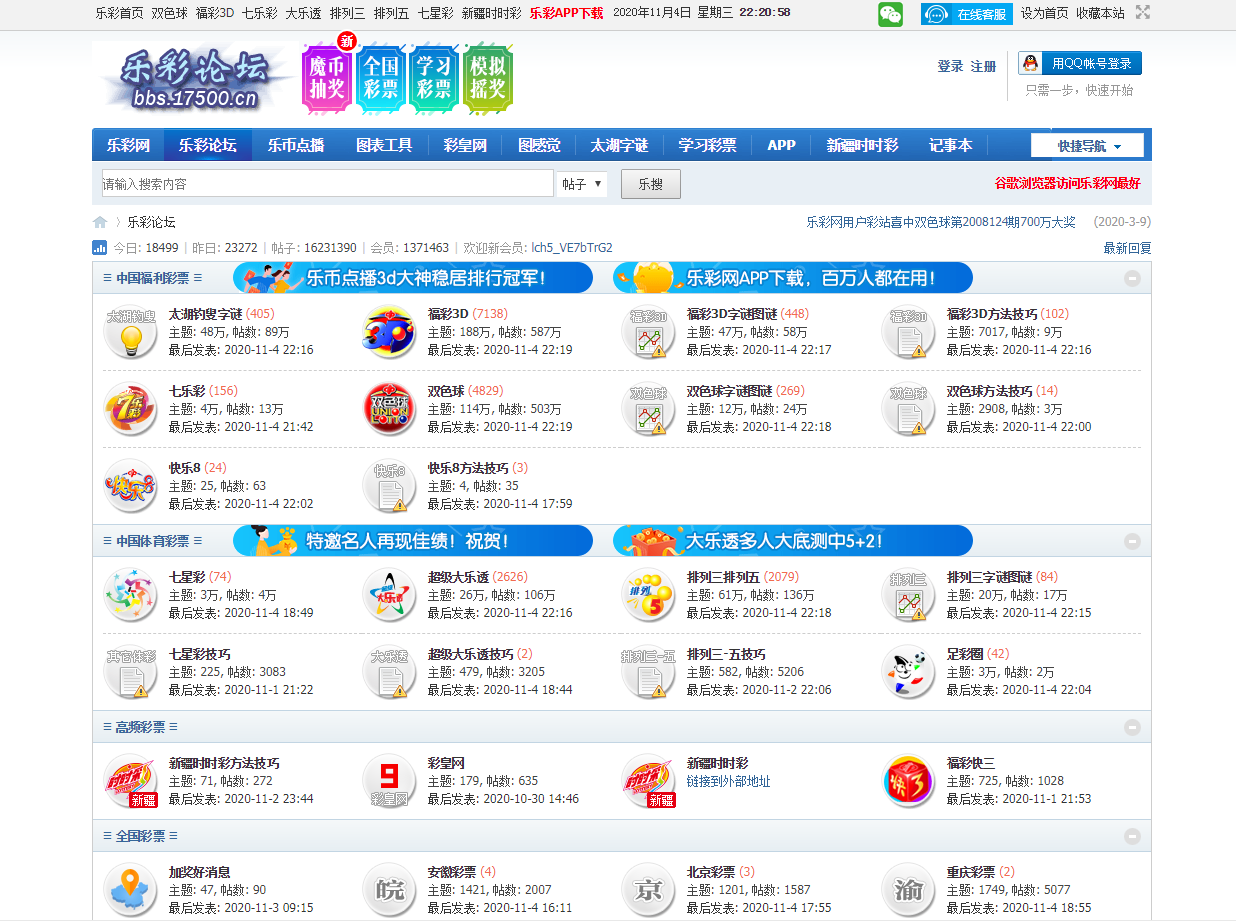Open the 最新回复 link

tap(1127, 248)
